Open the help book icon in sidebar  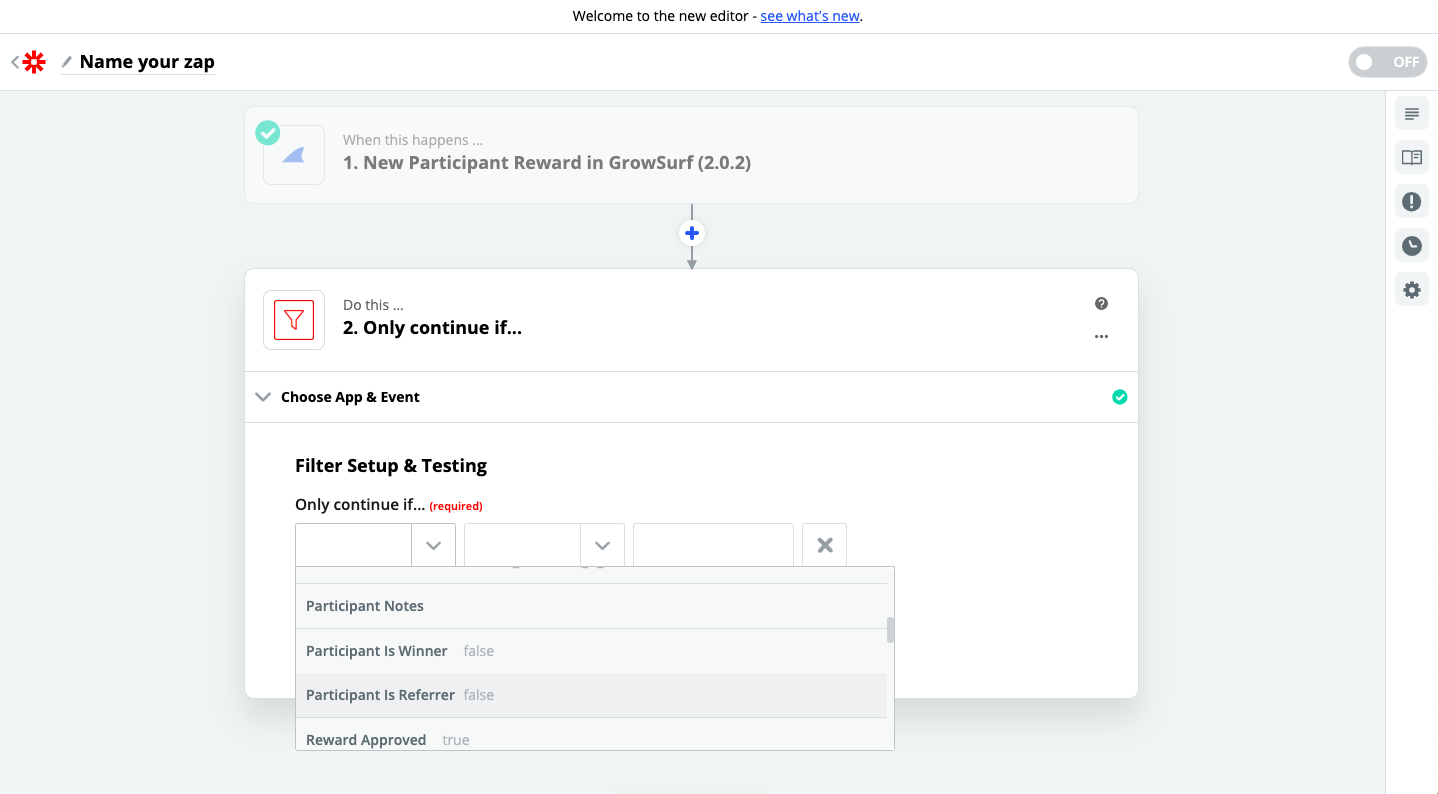point(1412,158)
